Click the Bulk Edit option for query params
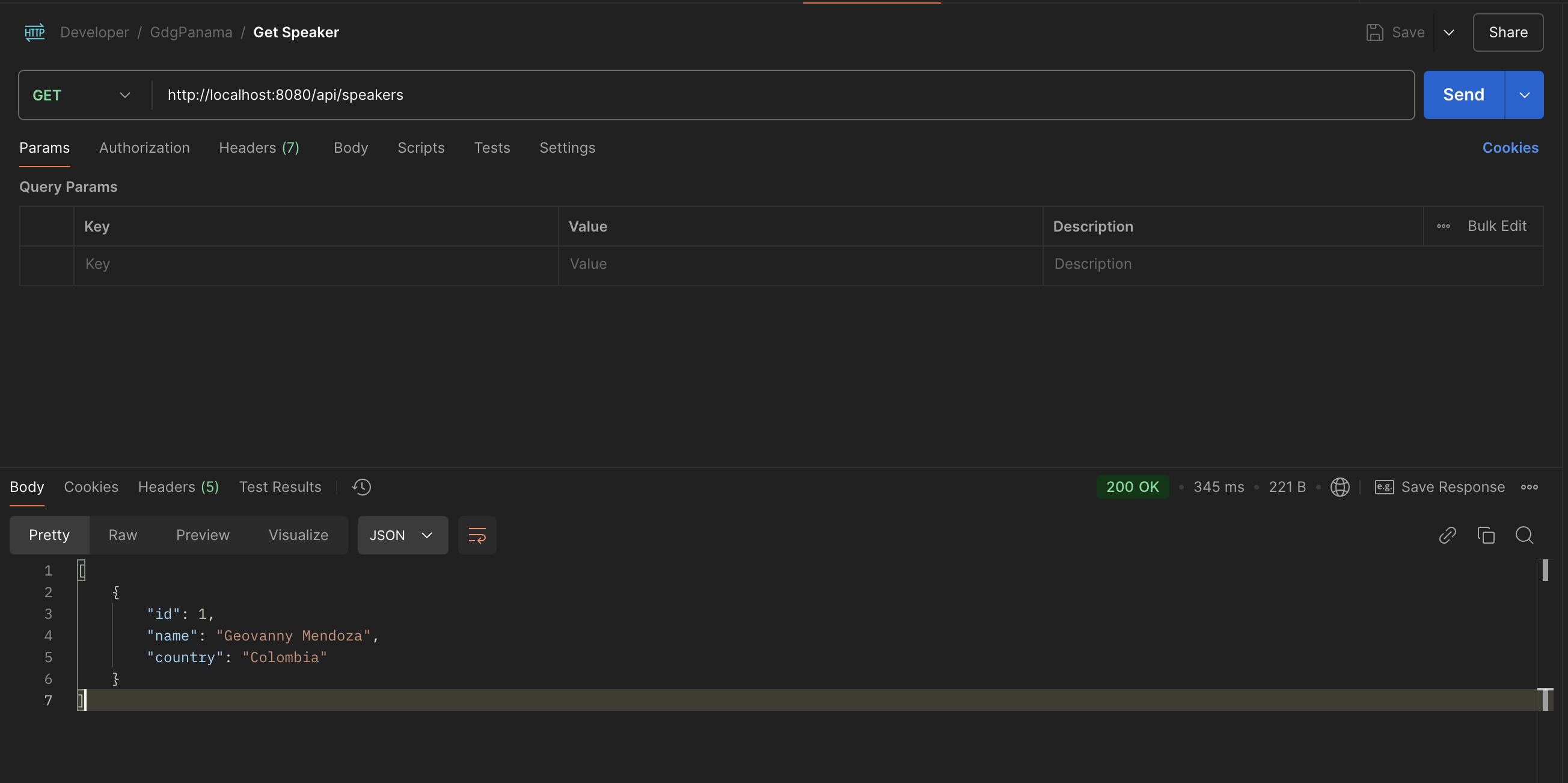Screen dimensions: 1568x783 coord(1497,226)
